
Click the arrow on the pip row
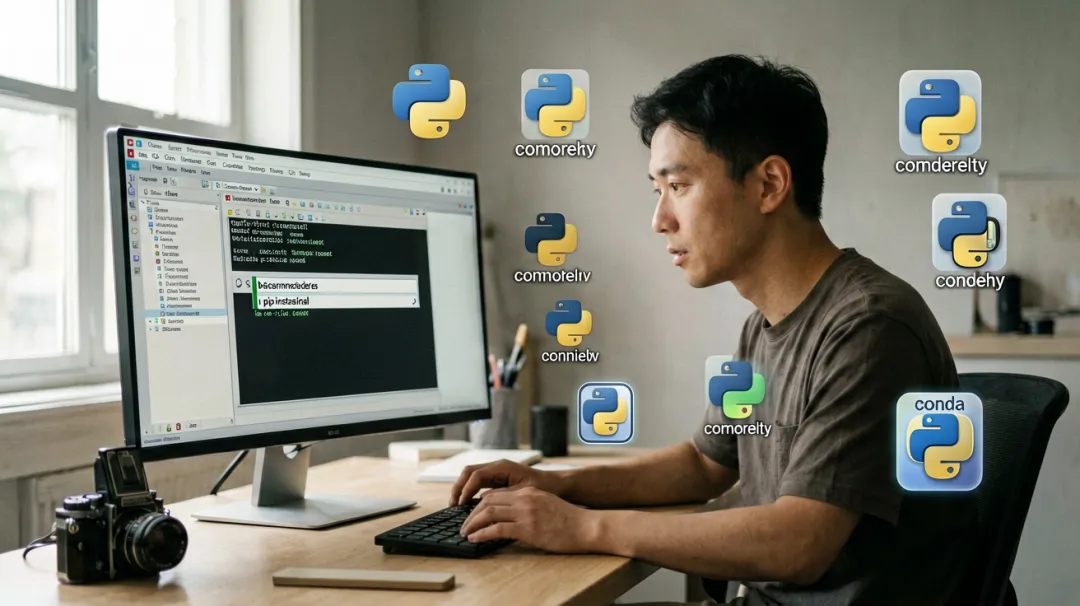tap(413, 302)
